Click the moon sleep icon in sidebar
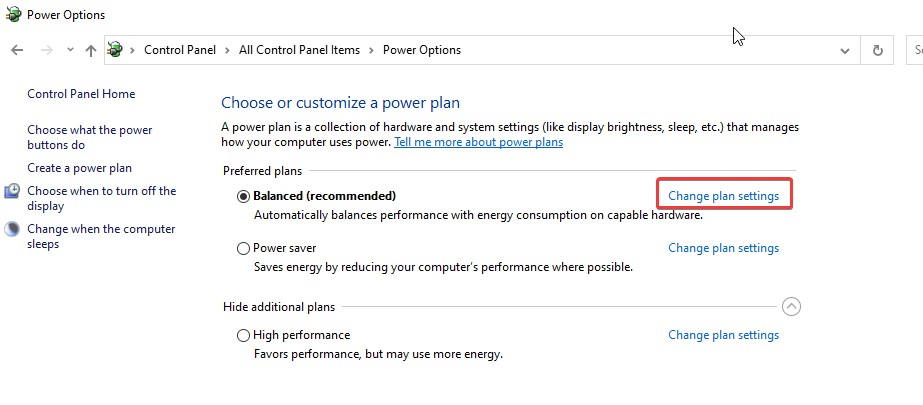The image size is (923, 405). tap(12, 229)
